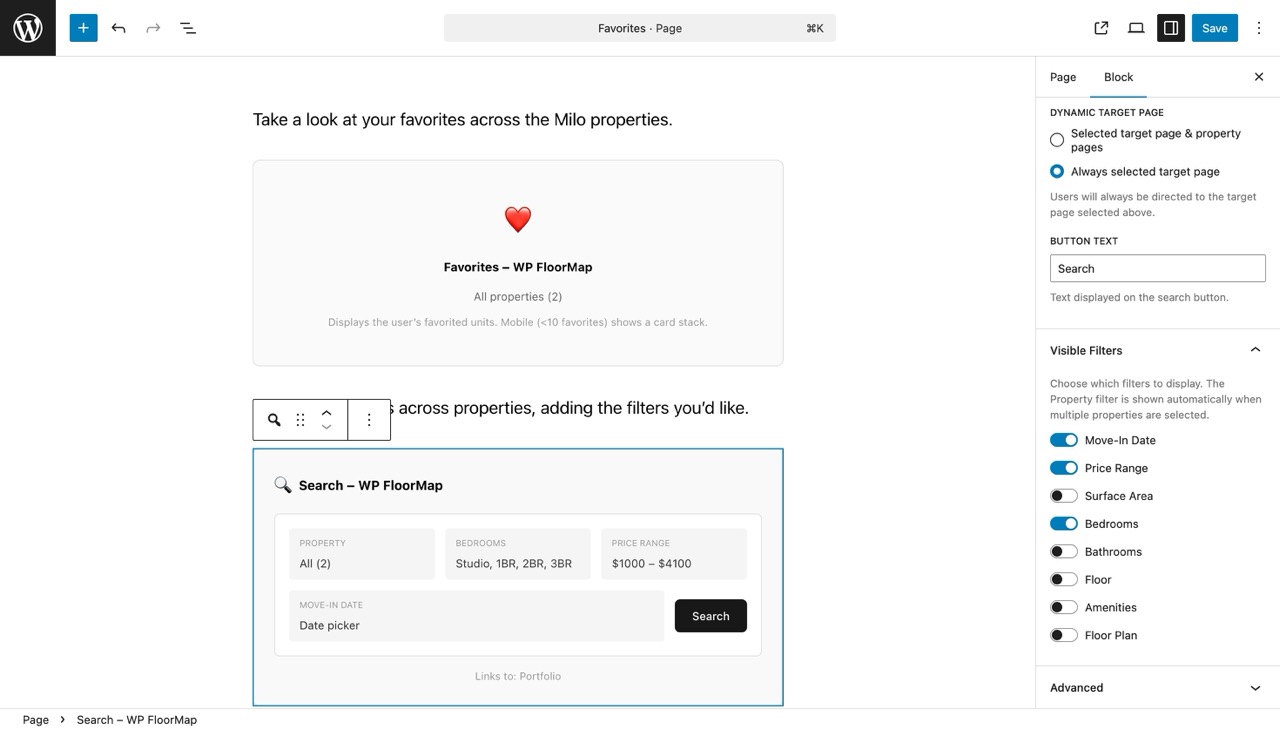Viewport: 1280px width, 730px height.
Task: Open the block inserter plus icon
Action: [83, 27]
